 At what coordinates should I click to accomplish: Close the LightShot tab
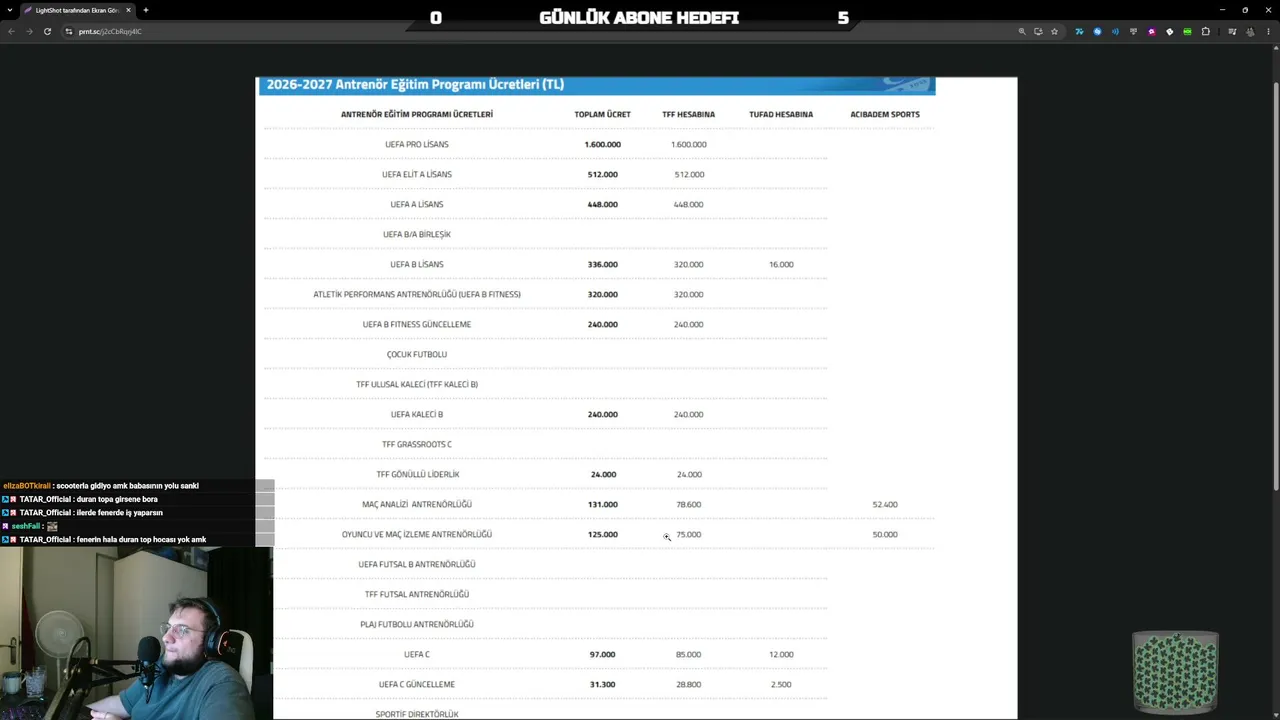coord(128,10)
